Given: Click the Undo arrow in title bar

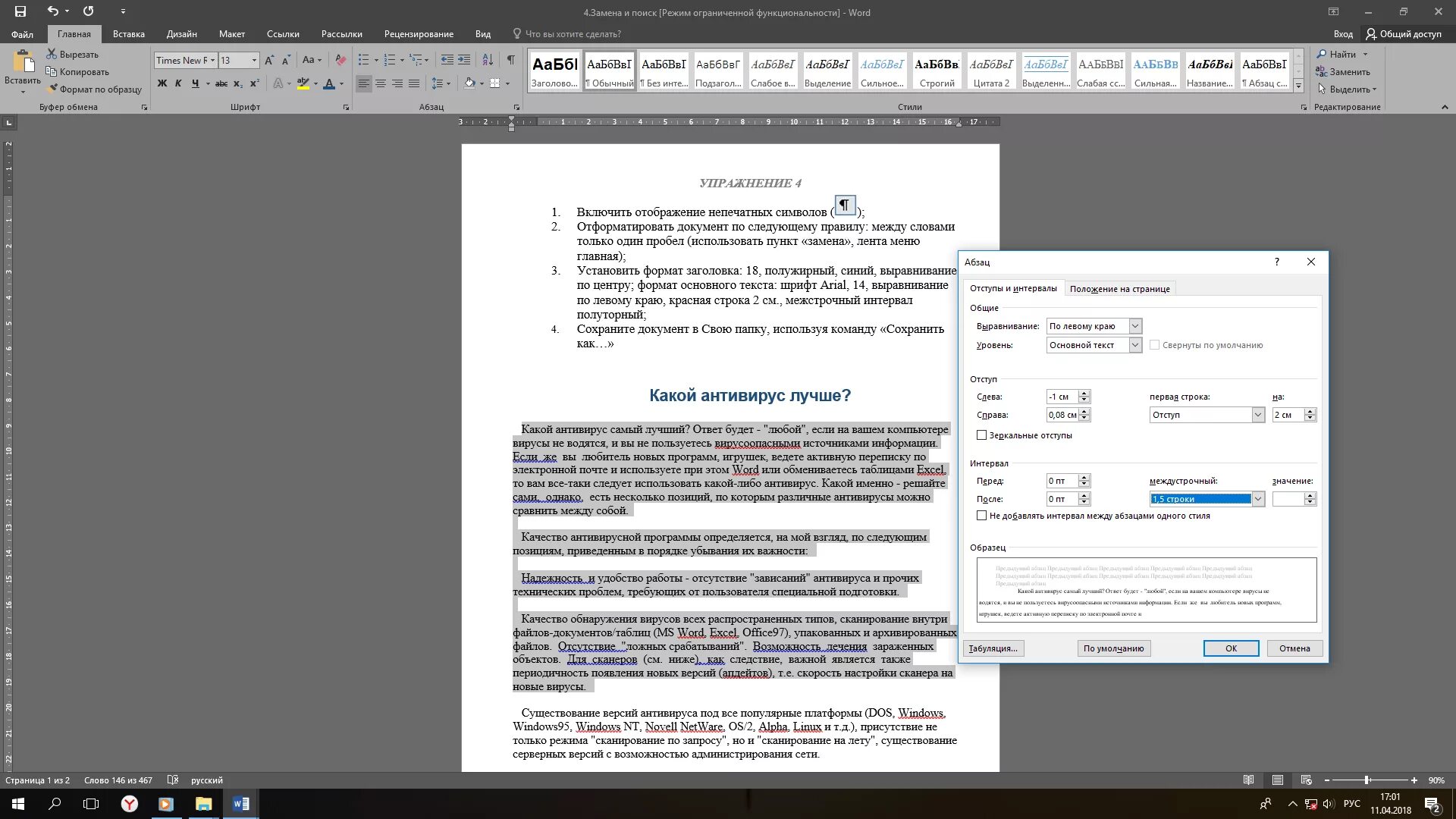Looking at the screenshot, I should pyautogui.click(x=52, y=11).
